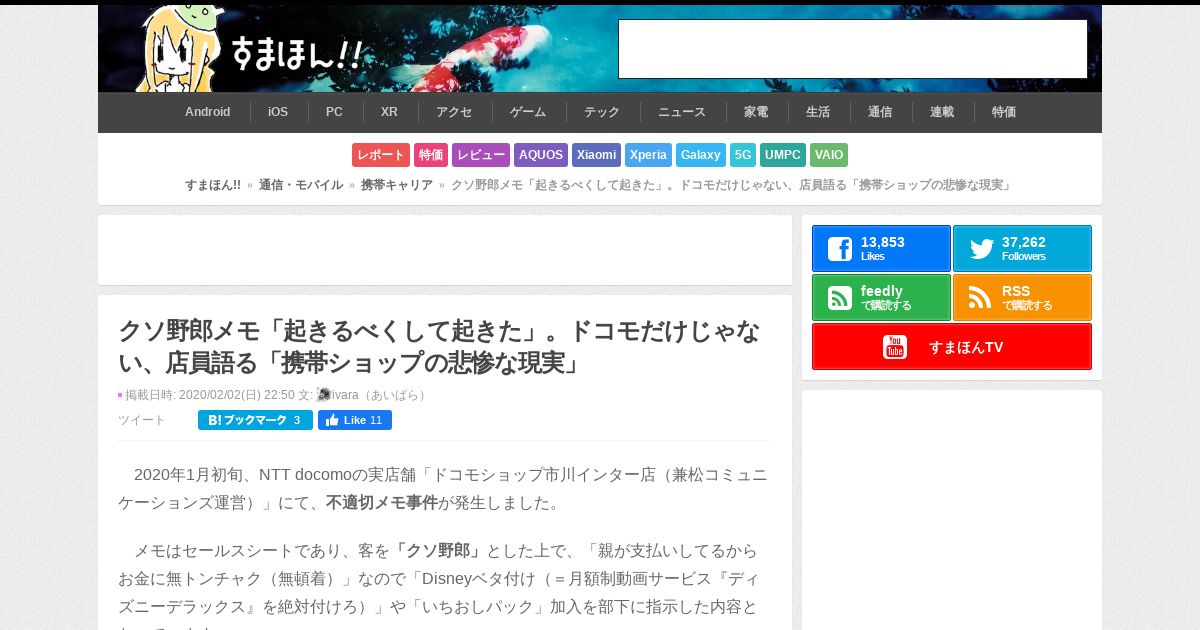Click the Twitter bird icon
1200x630 pixels.
click(981, 249)
